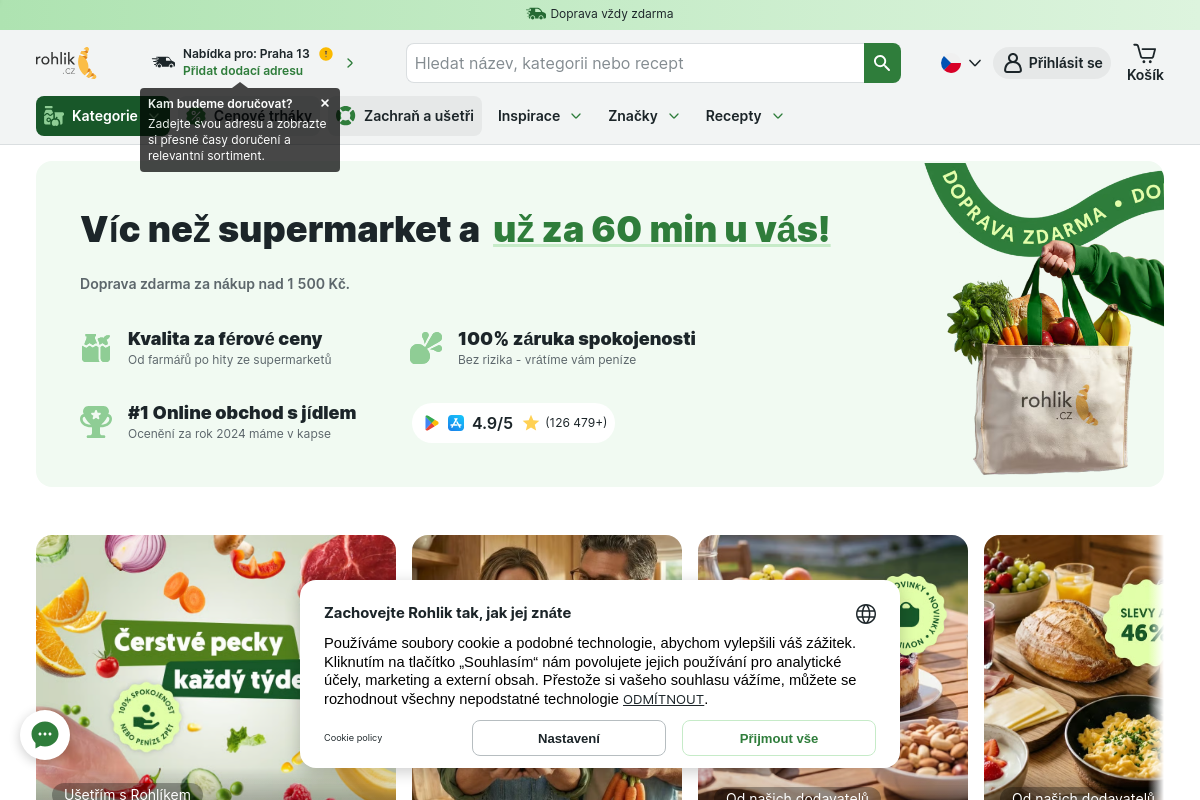Viewport: 1200px width, 800px height.
Task: Click the Rohlik.cz croissant logo
Action: [66, 62]
